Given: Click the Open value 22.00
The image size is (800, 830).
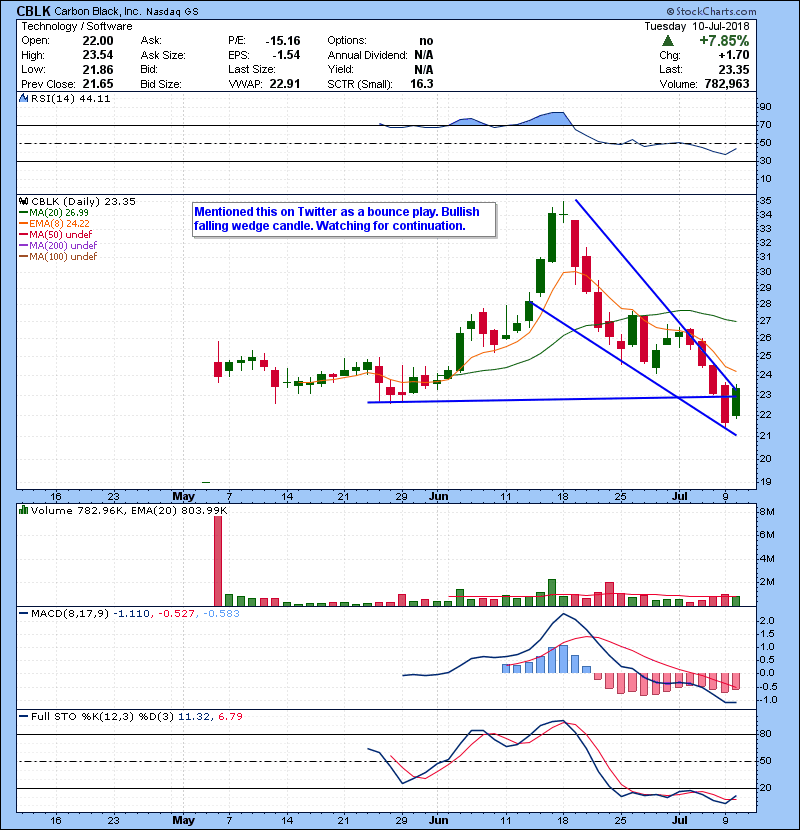Looking at the screenshot, I should [x=98, y=41].
